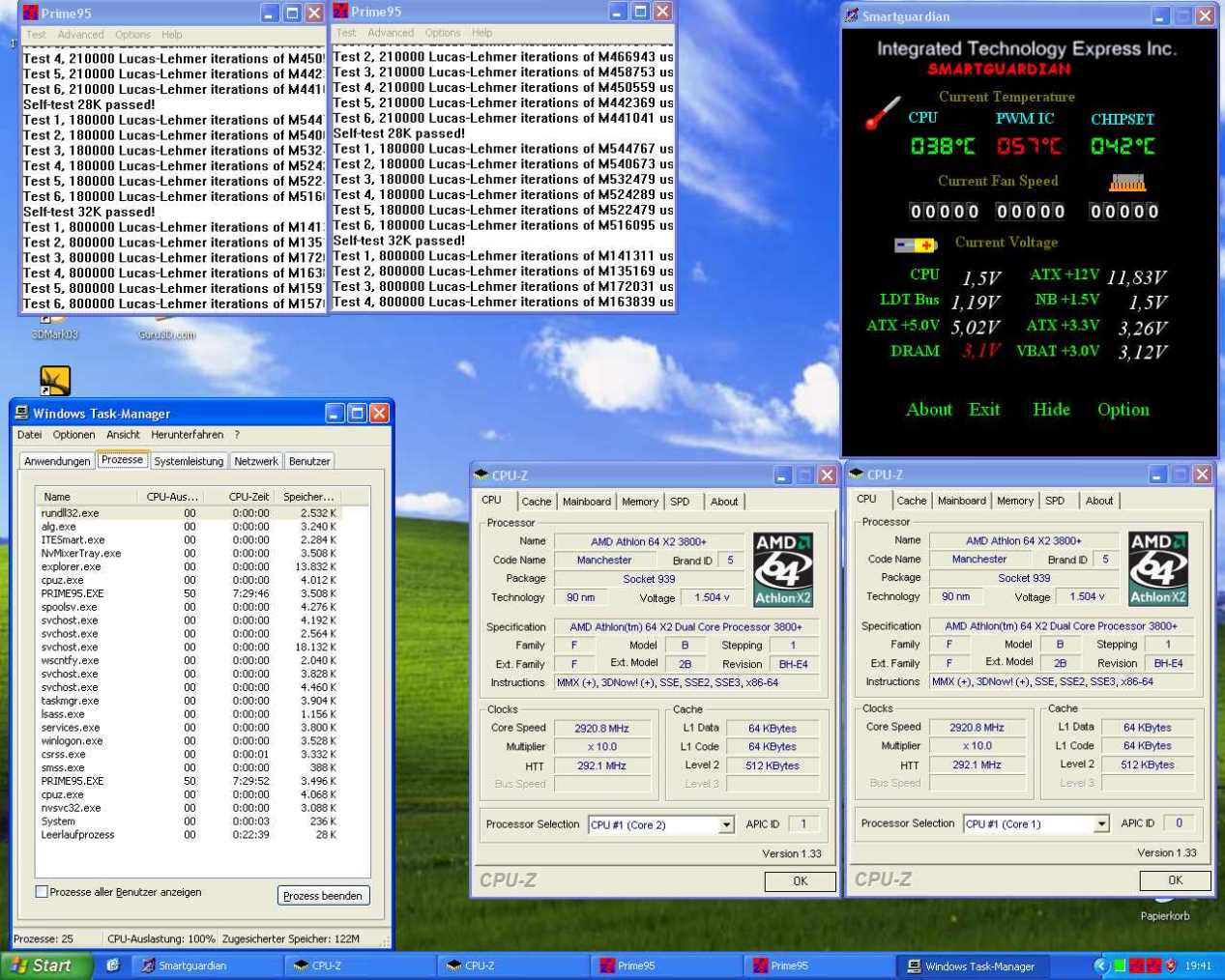Open the Ansicht menu in Task-Manager
Screen dimensions: 1225x980
click(x=123, y=435)
